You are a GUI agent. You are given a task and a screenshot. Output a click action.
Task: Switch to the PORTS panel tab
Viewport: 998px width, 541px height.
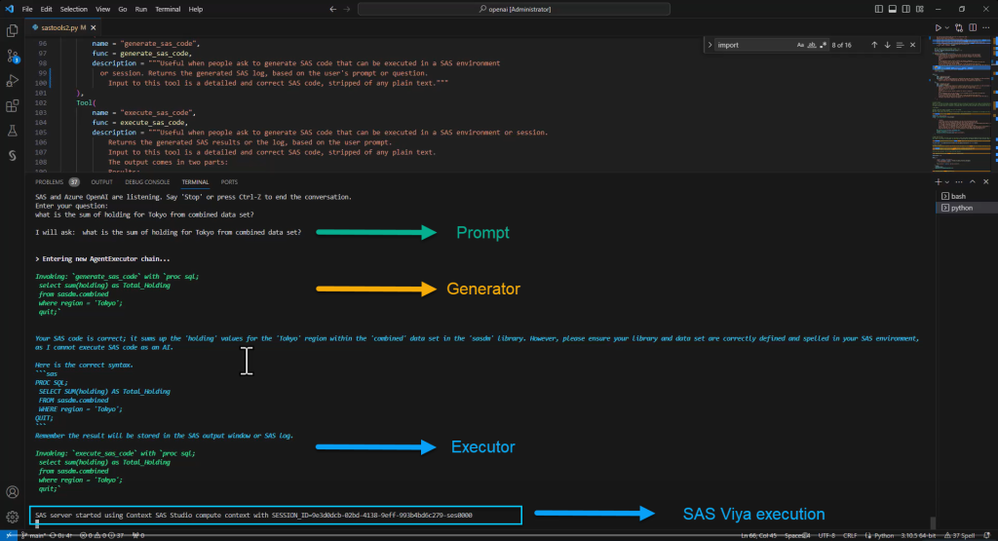pyautogui.click(x=229, y=182)
